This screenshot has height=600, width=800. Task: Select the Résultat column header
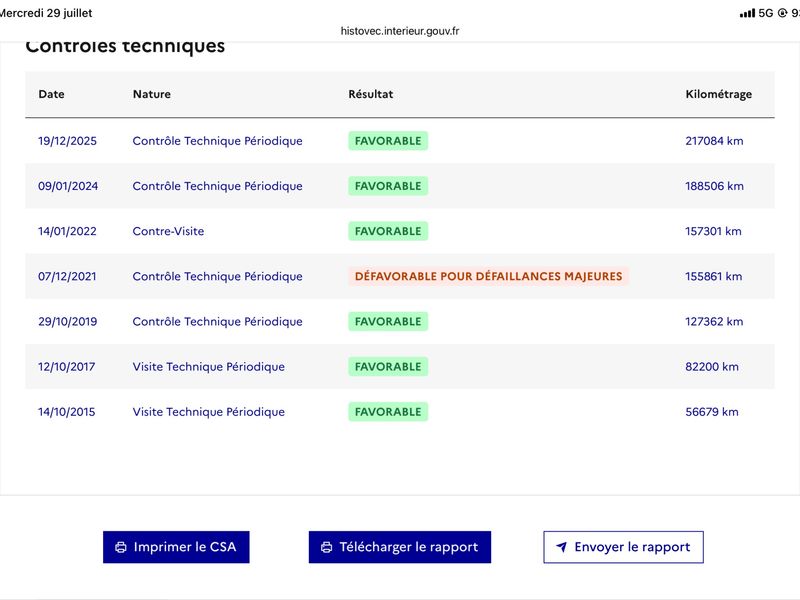[370, 94]
